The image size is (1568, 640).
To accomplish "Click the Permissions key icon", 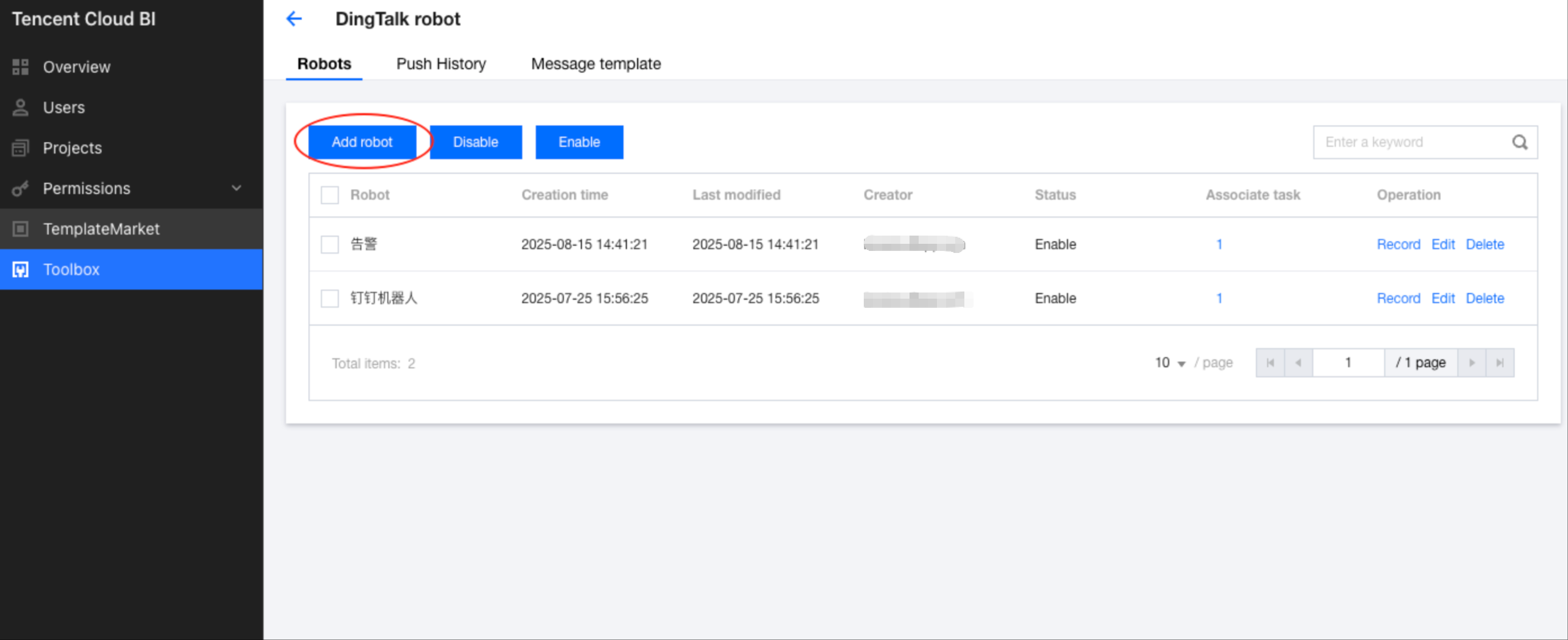I will pos(21,188).
